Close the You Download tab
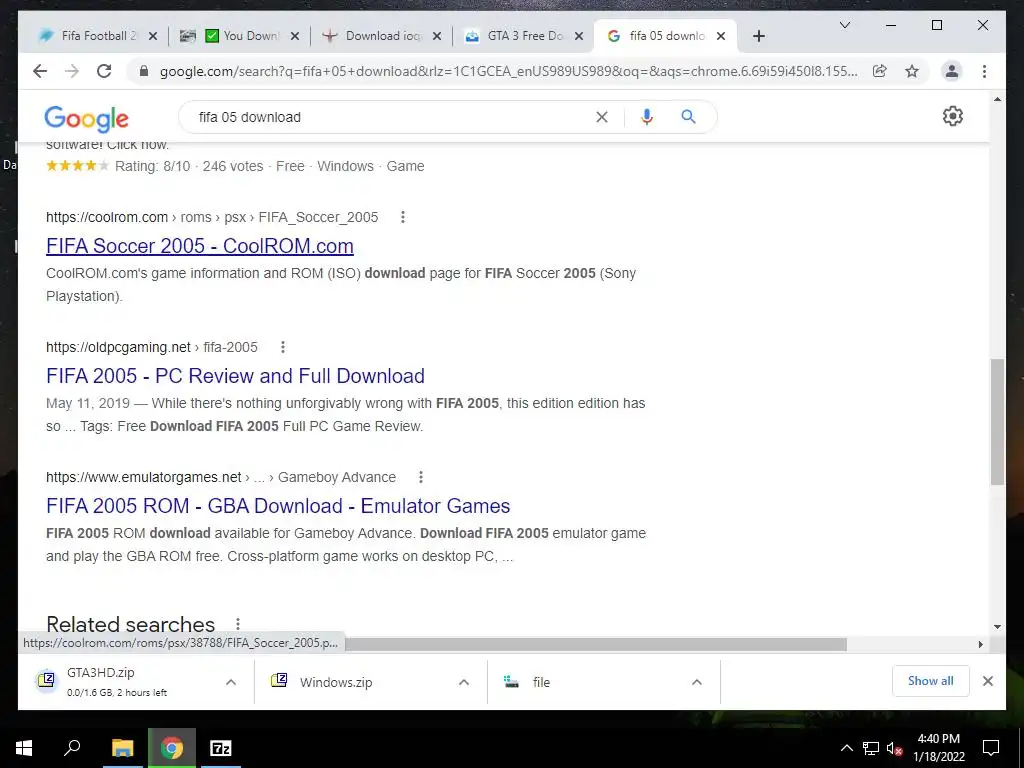 point(295,36)
